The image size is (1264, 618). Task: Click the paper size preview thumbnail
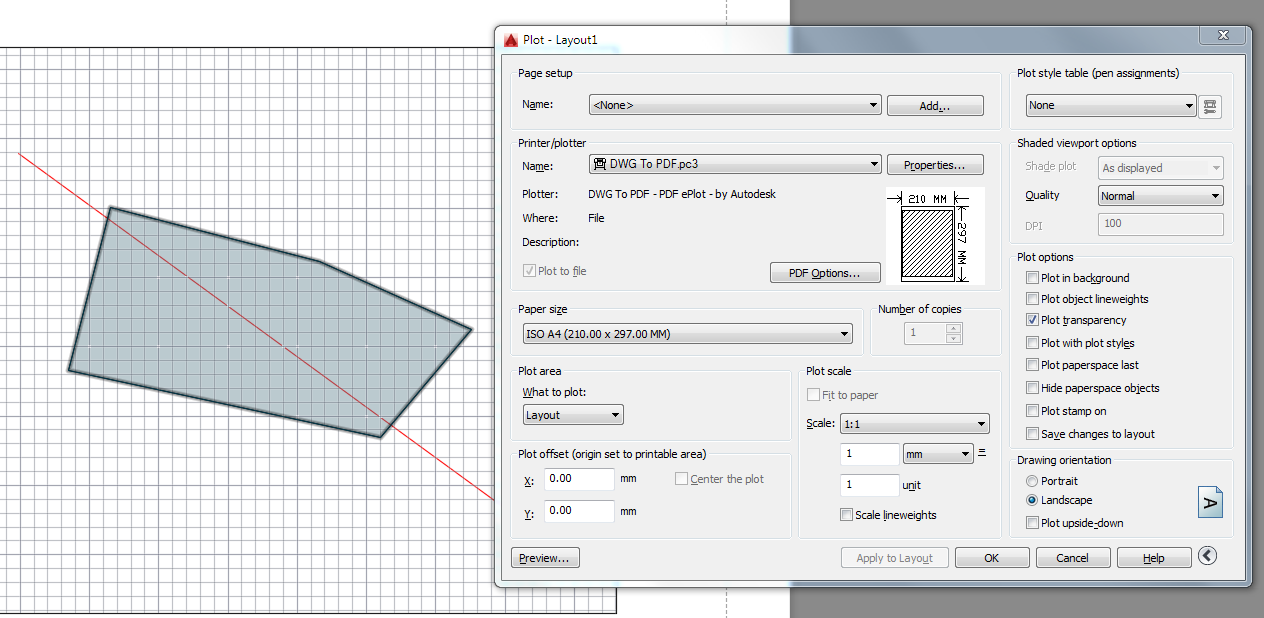[x=935, y=235]
